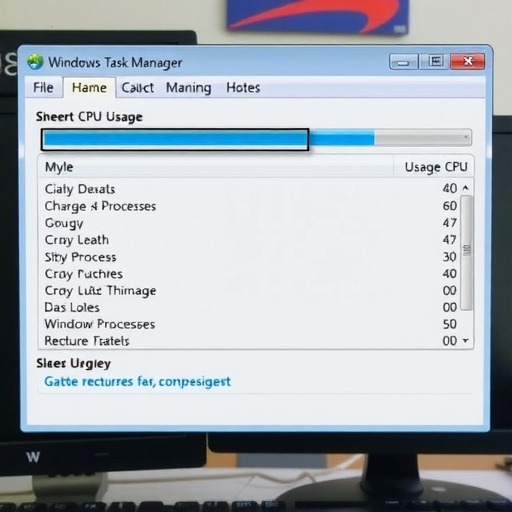
Task: Maximize the Task Manager window
Action: coord(435,62)
